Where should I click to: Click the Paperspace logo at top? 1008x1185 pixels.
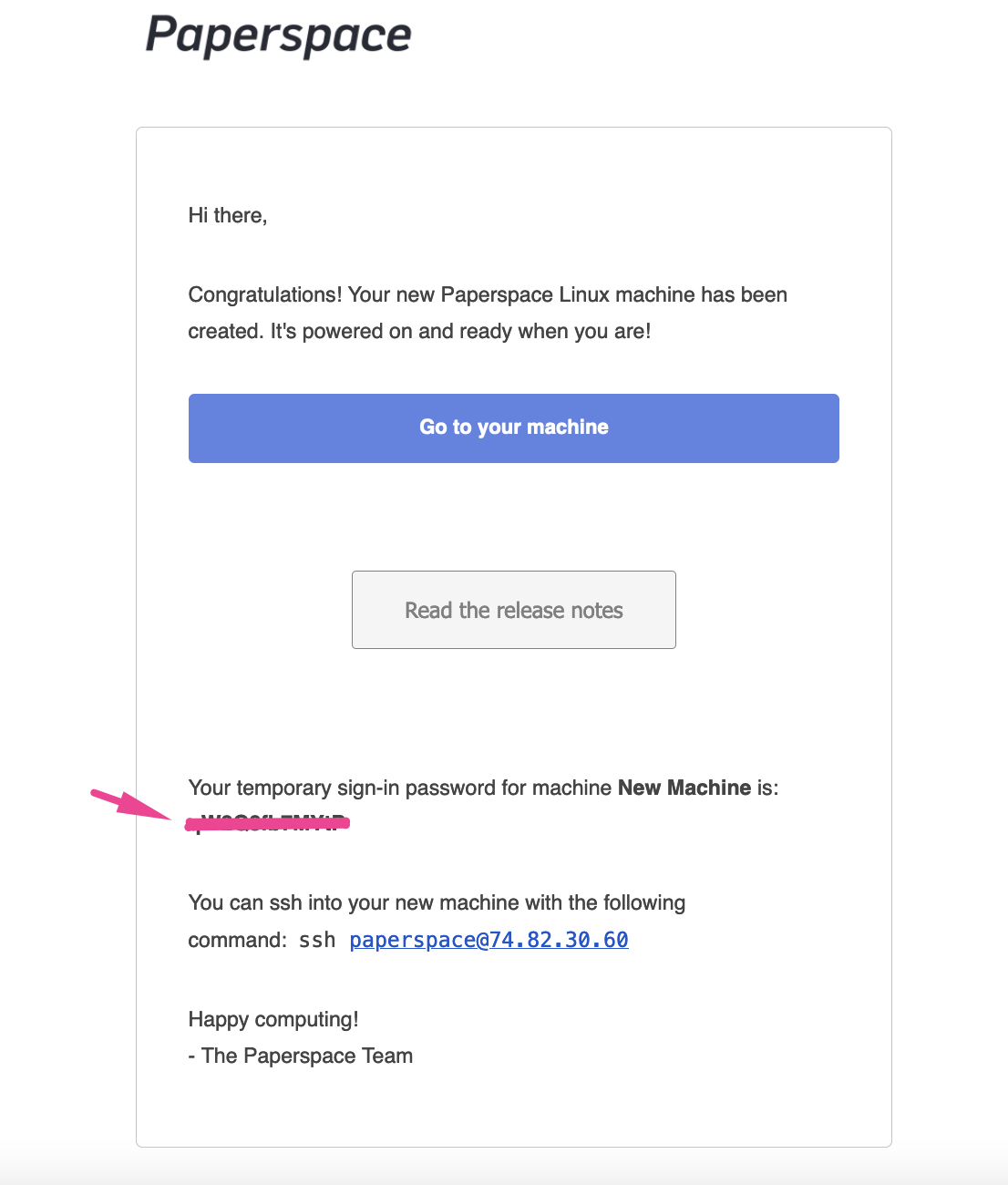coord(279,36)
